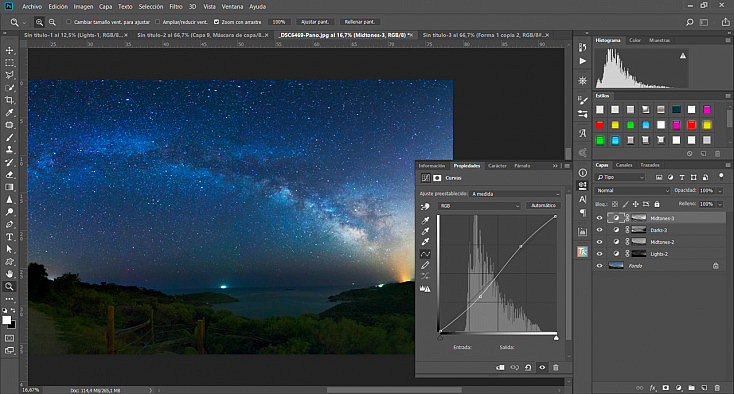Select the Brush tool
734x394 pixels.
pyautogui.click(x=9, y=137)
